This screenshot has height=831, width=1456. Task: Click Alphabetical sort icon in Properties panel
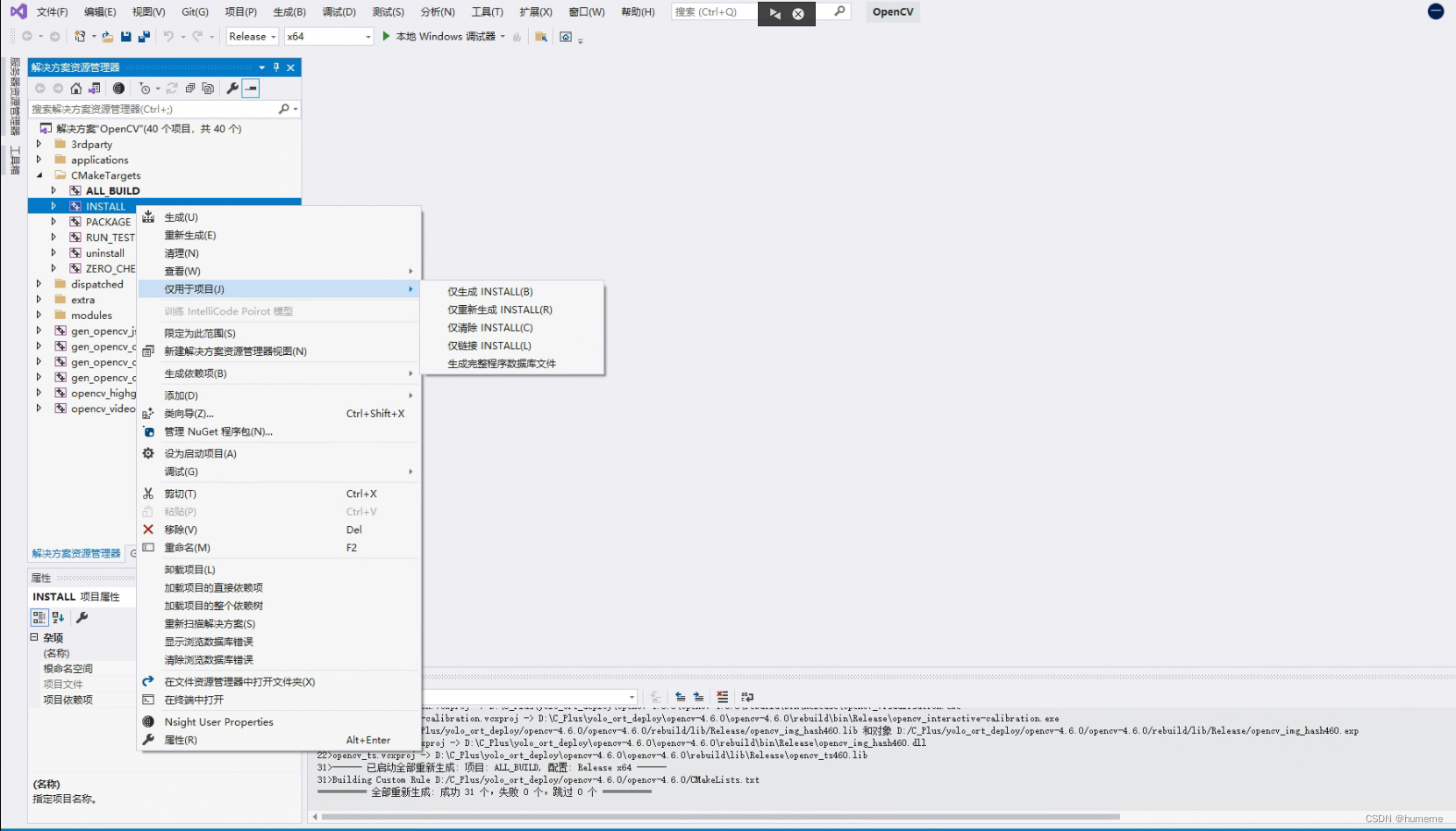[58, 617]
